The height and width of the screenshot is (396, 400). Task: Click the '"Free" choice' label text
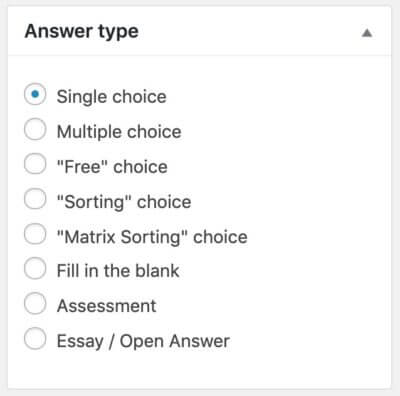click(x=112, y=166)
